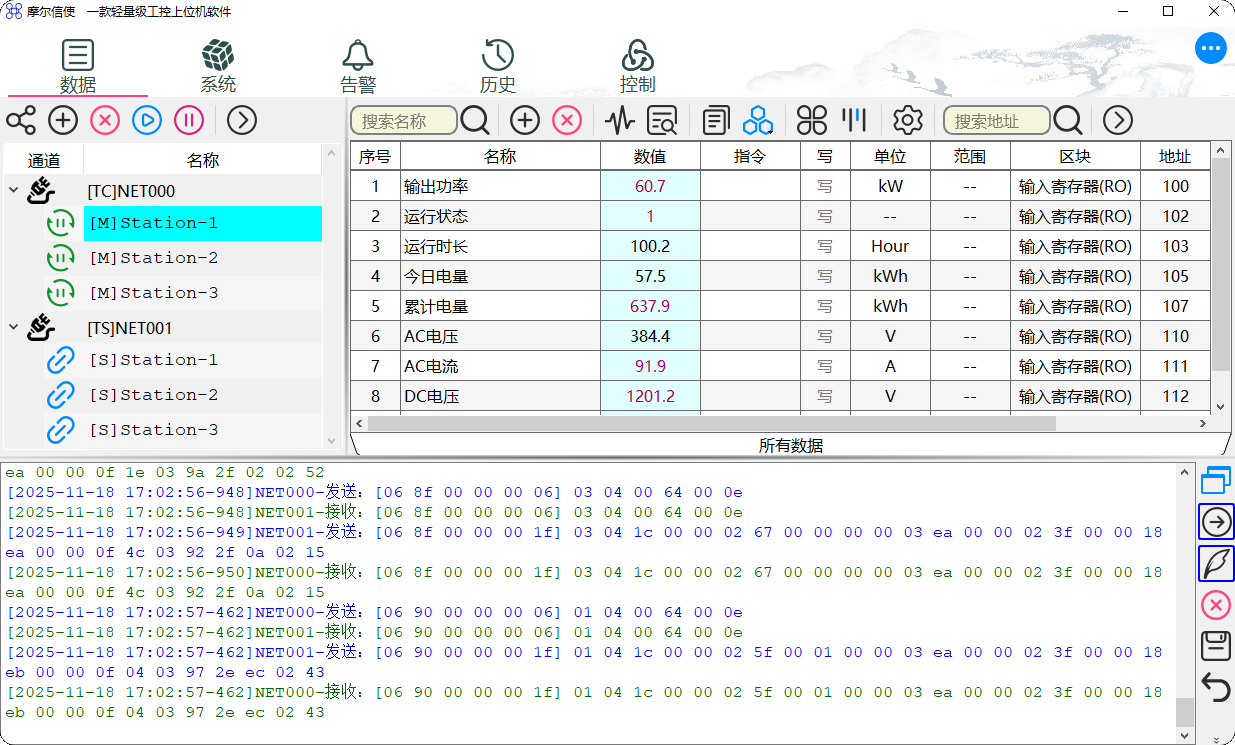
Task: Select [S]Station-3 in channel tree
Action: tap(203, 430)
